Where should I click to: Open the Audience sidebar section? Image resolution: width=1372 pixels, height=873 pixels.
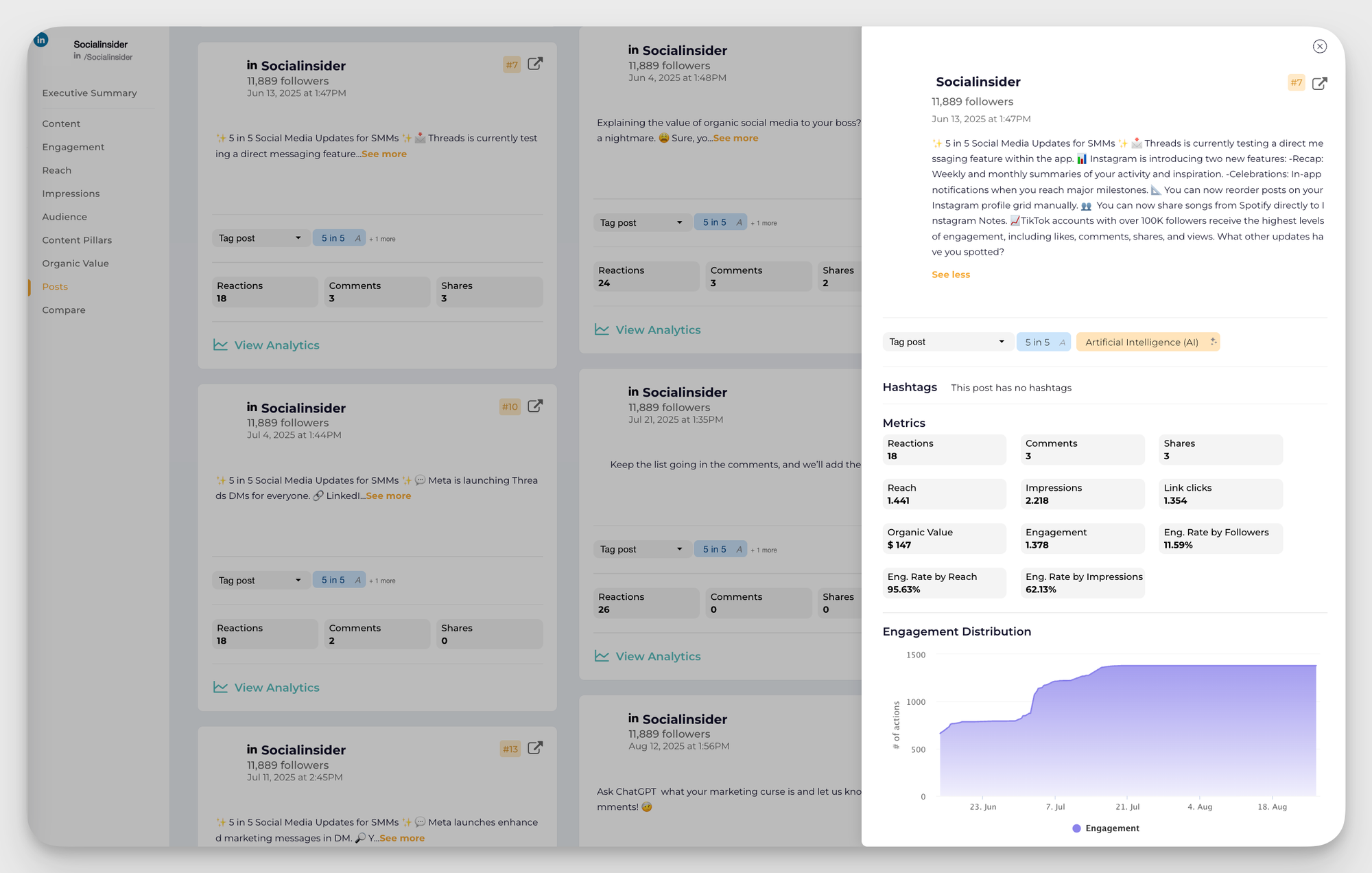click(64, 217)
